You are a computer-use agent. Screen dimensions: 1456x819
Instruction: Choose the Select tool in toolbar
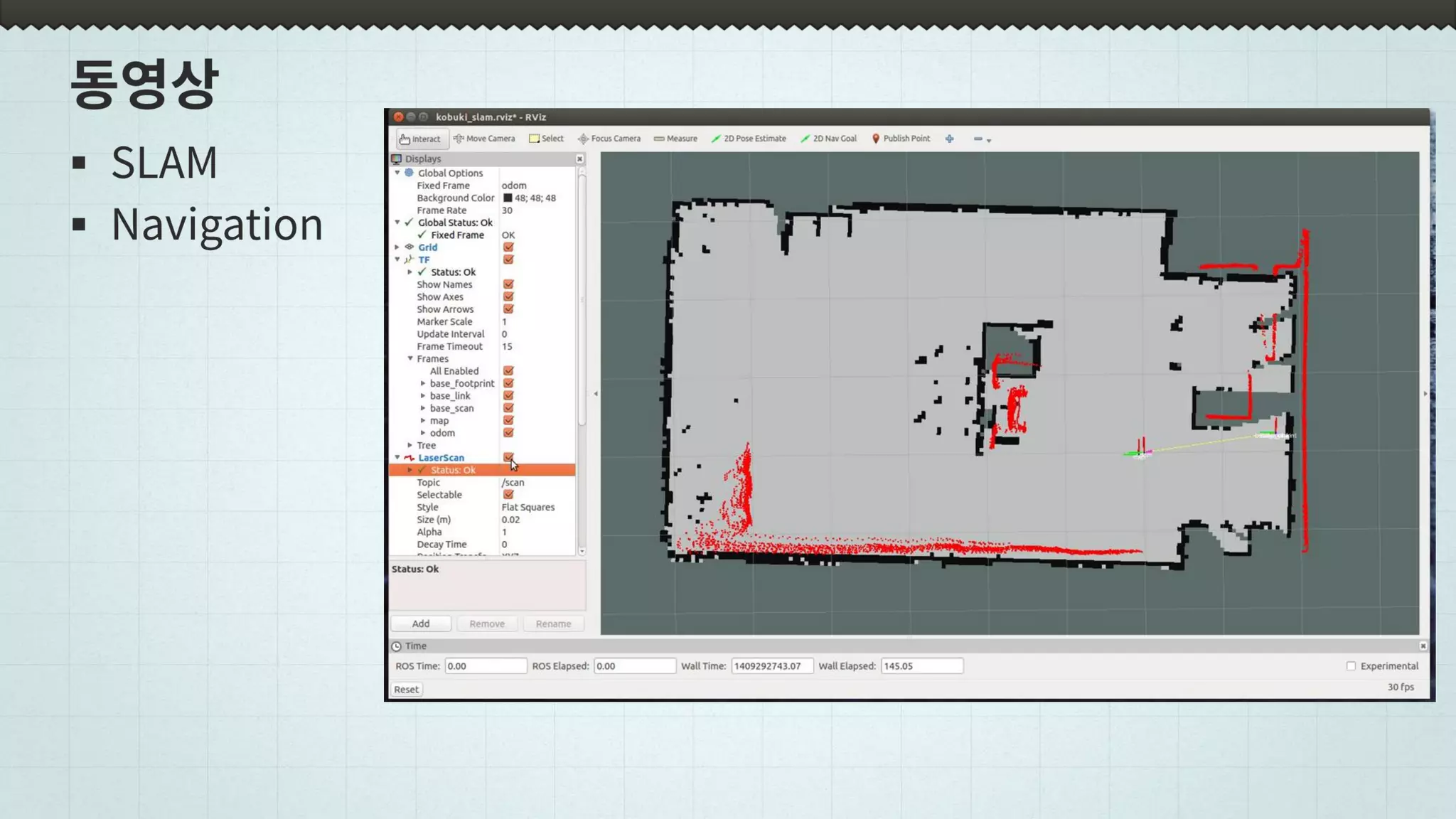click(546, 139)
